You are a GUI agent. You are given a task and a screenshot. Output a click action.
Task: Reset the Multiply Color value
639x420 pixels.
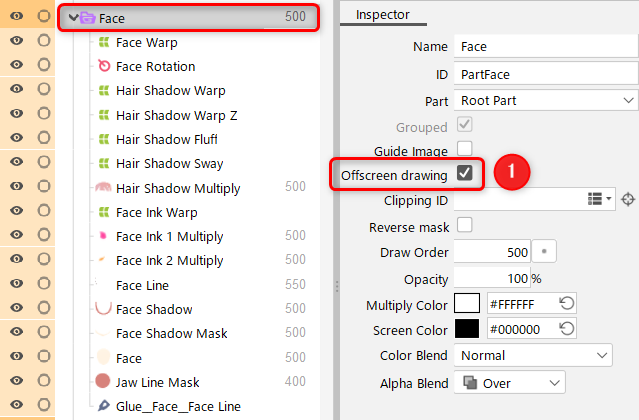tap(567, 304)
